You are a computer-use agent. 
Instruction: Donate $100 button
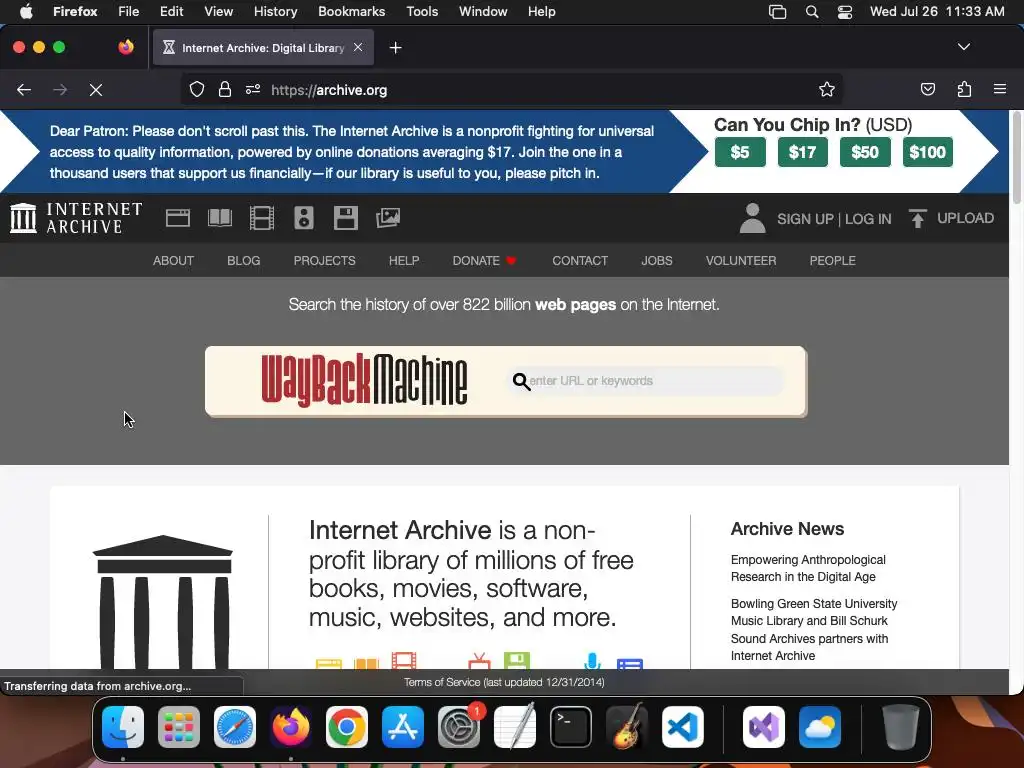pyautogui.click(x=927, y=152)
